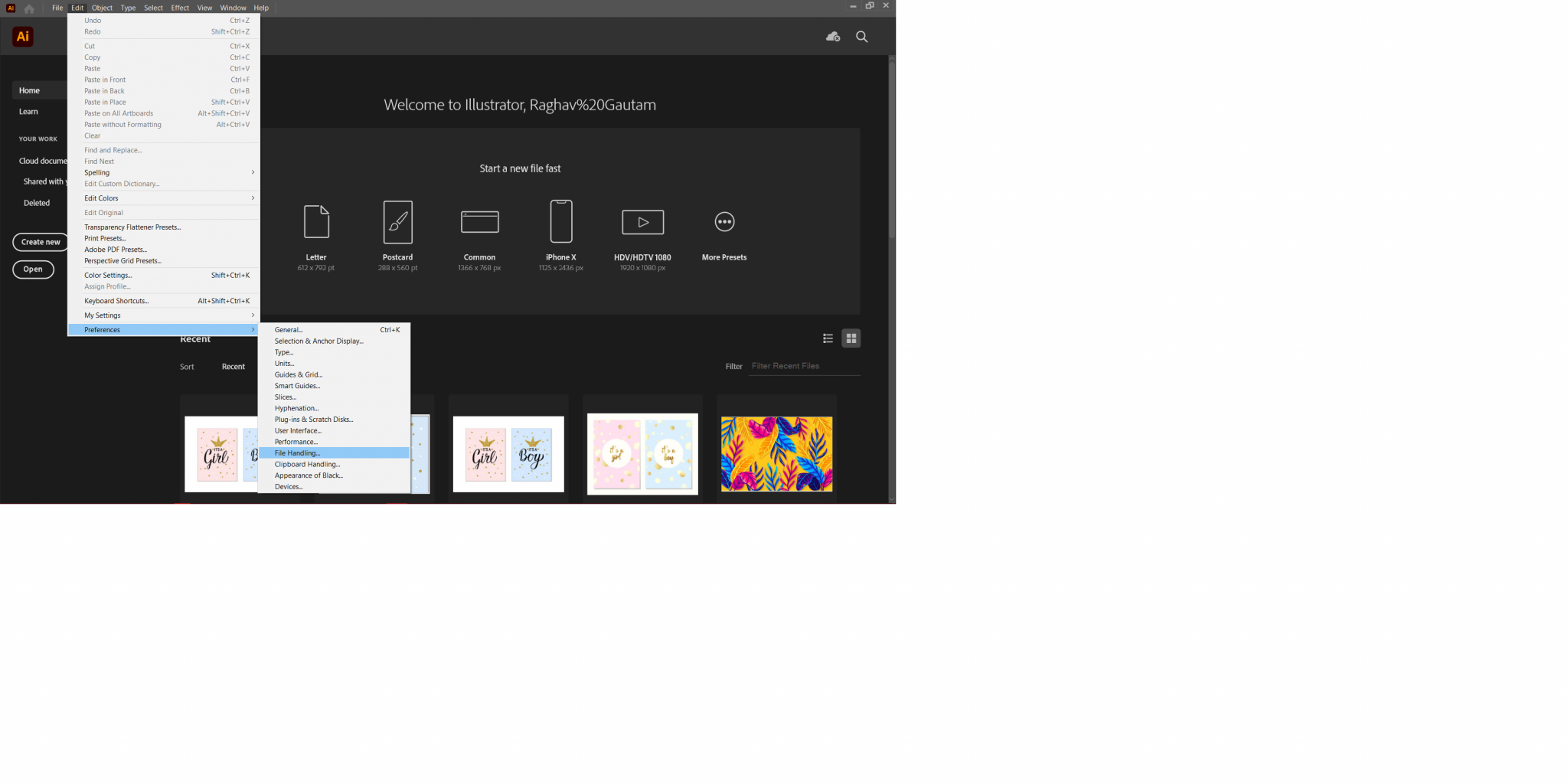Viewport: 1568px width, 784px height.
Task: Choose General preferences
Action: (x=334, y=330)
